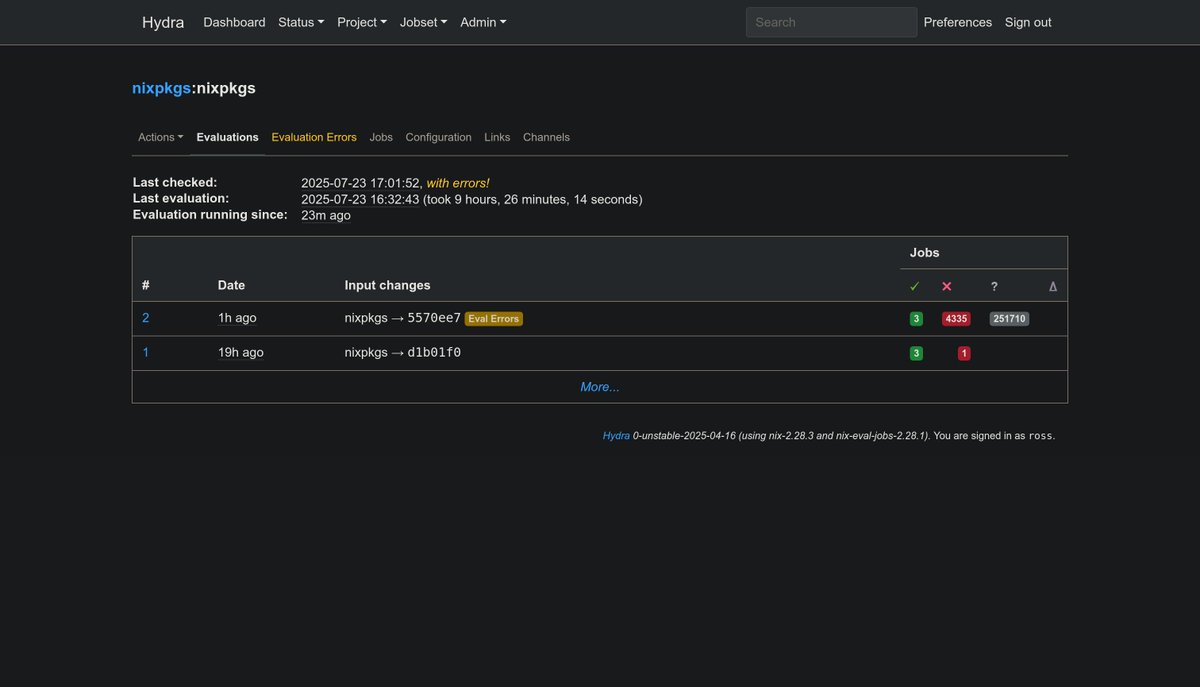
Task: Open the Project dropdown menu
Action: click(362, 22)
